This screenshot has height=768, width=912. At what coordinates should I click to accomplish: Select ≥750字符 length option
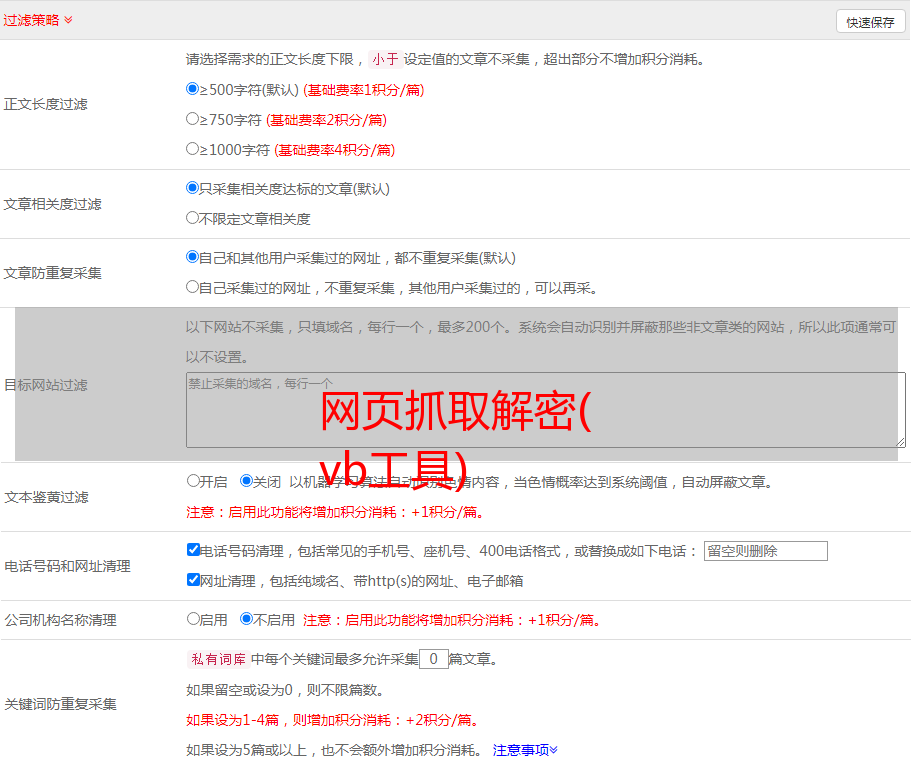193,119
